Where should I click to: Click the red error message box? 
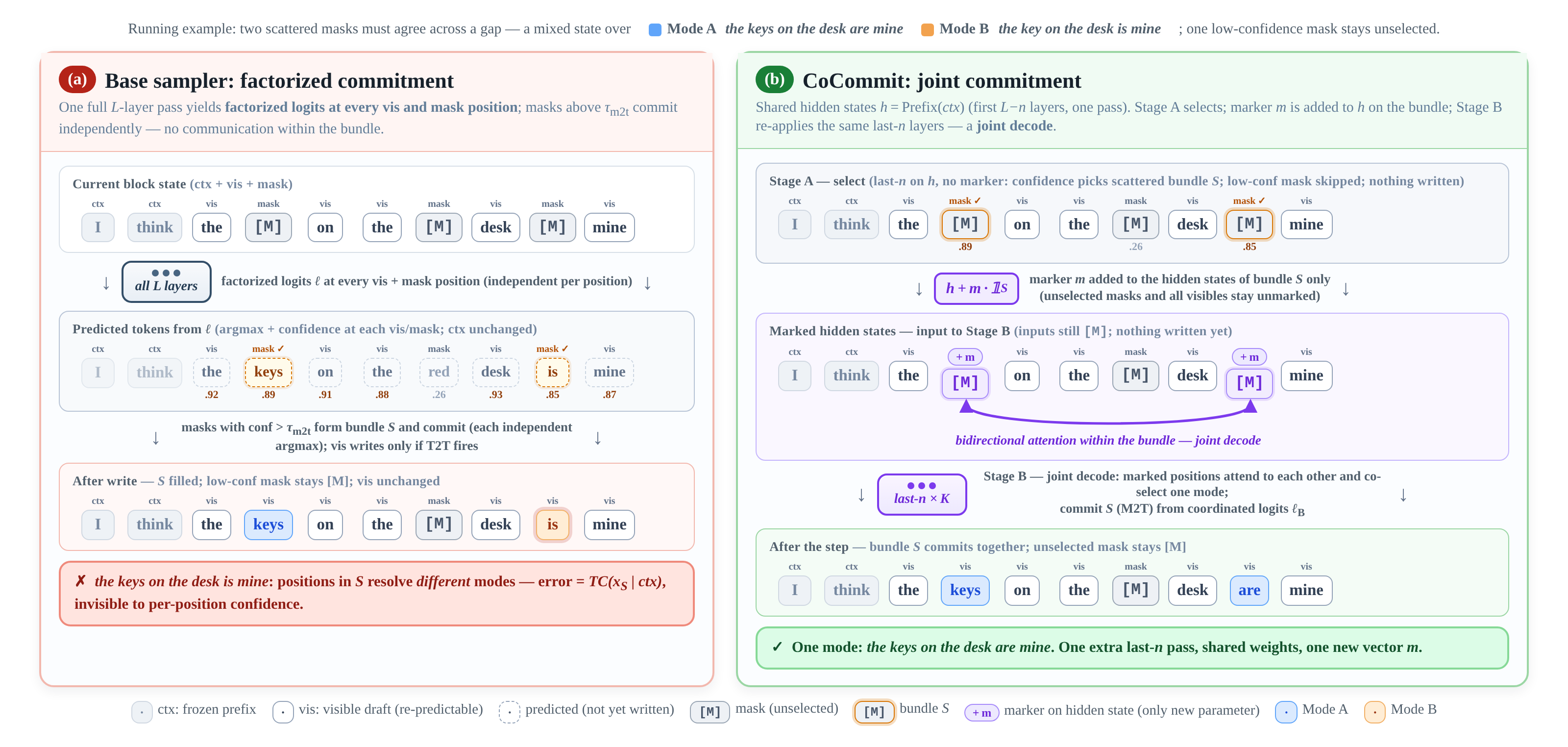click(x=376, y=594)
